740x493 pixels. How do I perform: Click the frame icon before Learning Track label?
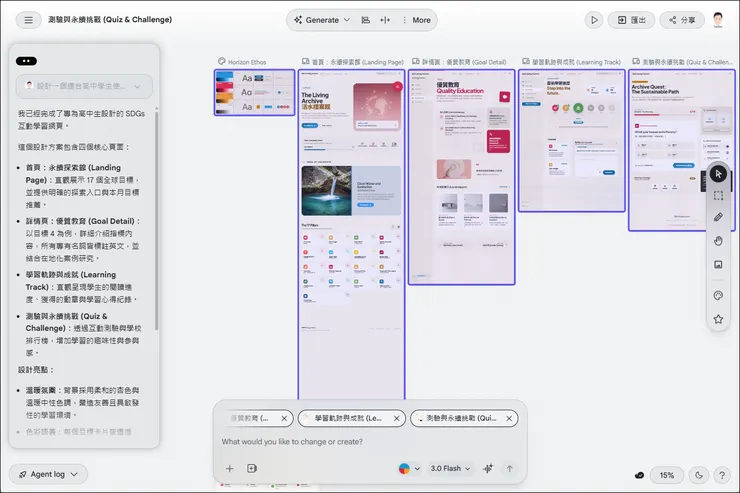tap(526, 61)
